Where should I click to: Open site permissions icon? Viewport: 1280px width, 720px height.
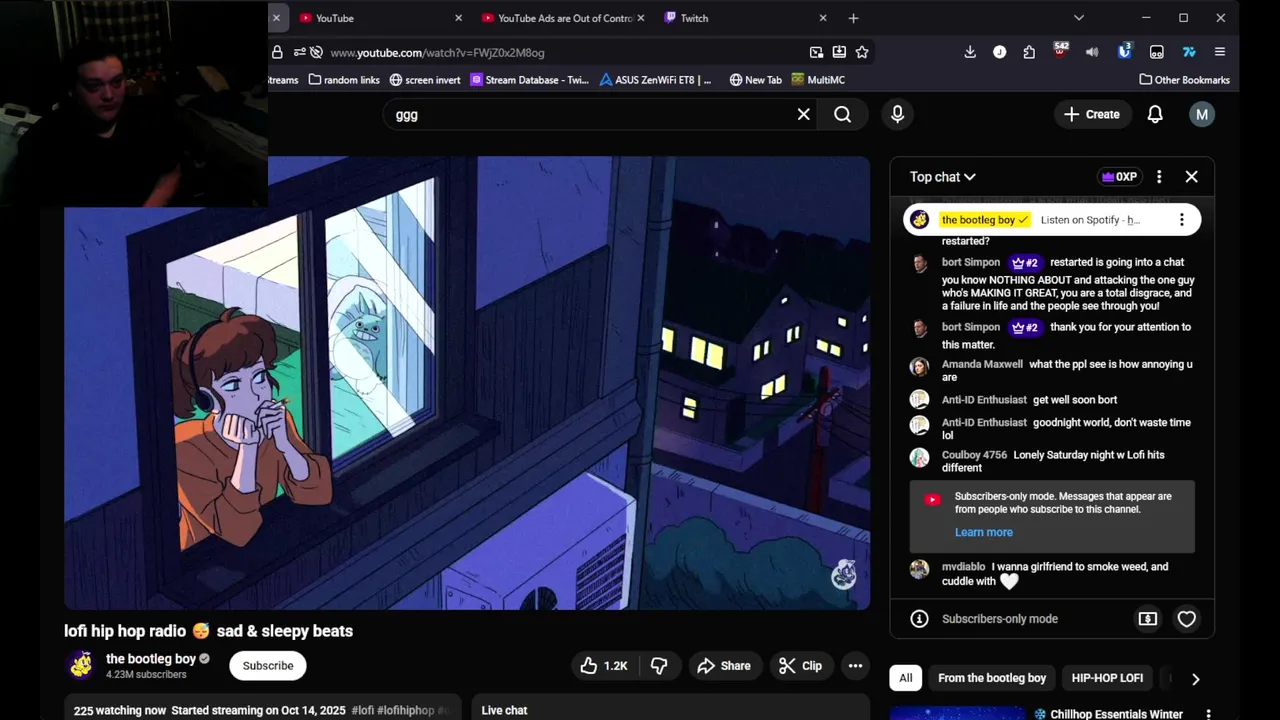coord(299,52)
